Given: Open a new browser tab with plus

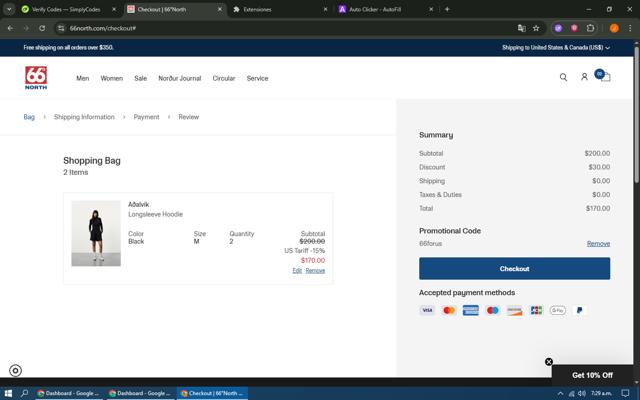Looking at the screenshot, I should 447,9.
